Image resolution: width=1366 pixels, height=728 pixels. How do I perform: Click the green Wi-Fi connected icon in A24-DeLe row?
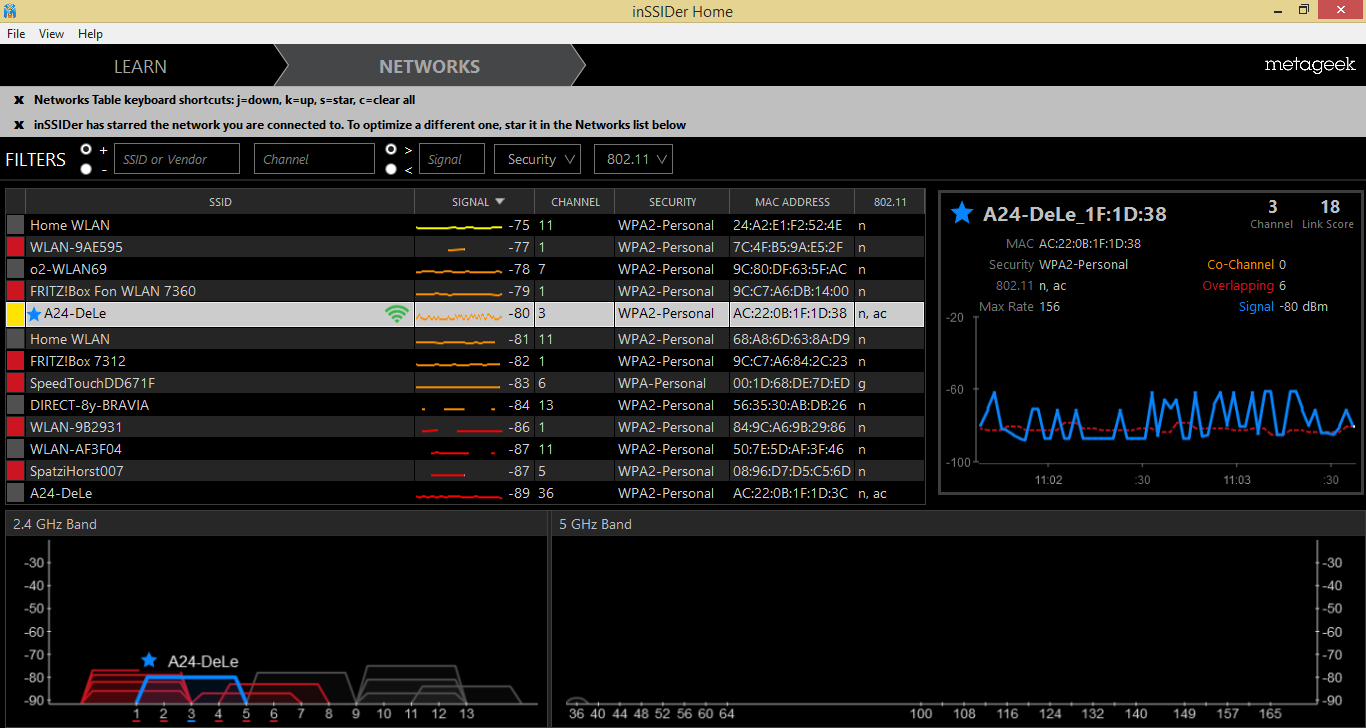click(398, 314)
